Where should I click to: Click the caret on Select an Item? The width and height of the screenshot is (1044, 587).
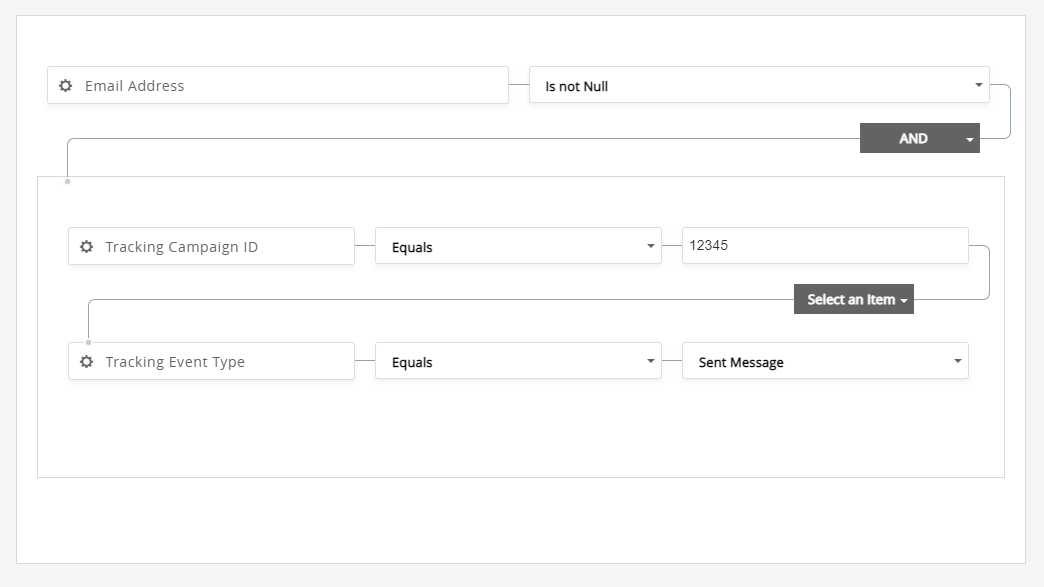point(904,301)
